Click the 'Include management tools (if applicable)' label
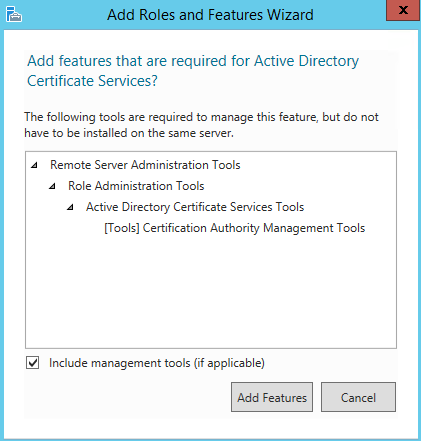The image size is (421, 441). (157, 363)
